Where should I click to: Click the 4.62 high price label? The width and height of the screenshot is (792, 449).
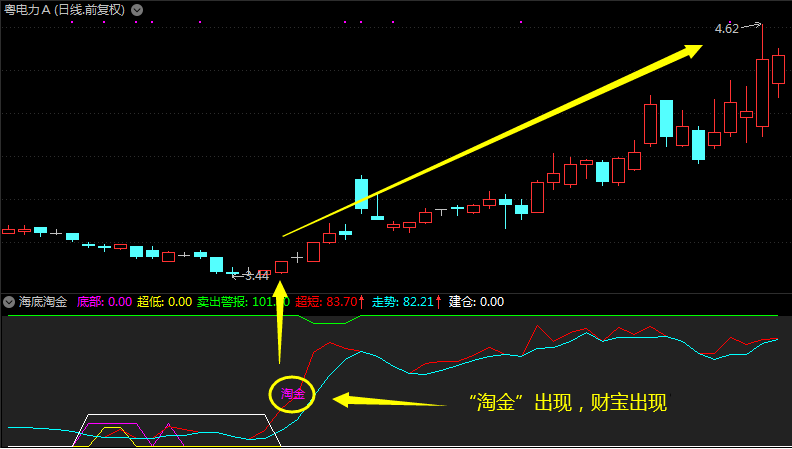[x=727, y=29]
